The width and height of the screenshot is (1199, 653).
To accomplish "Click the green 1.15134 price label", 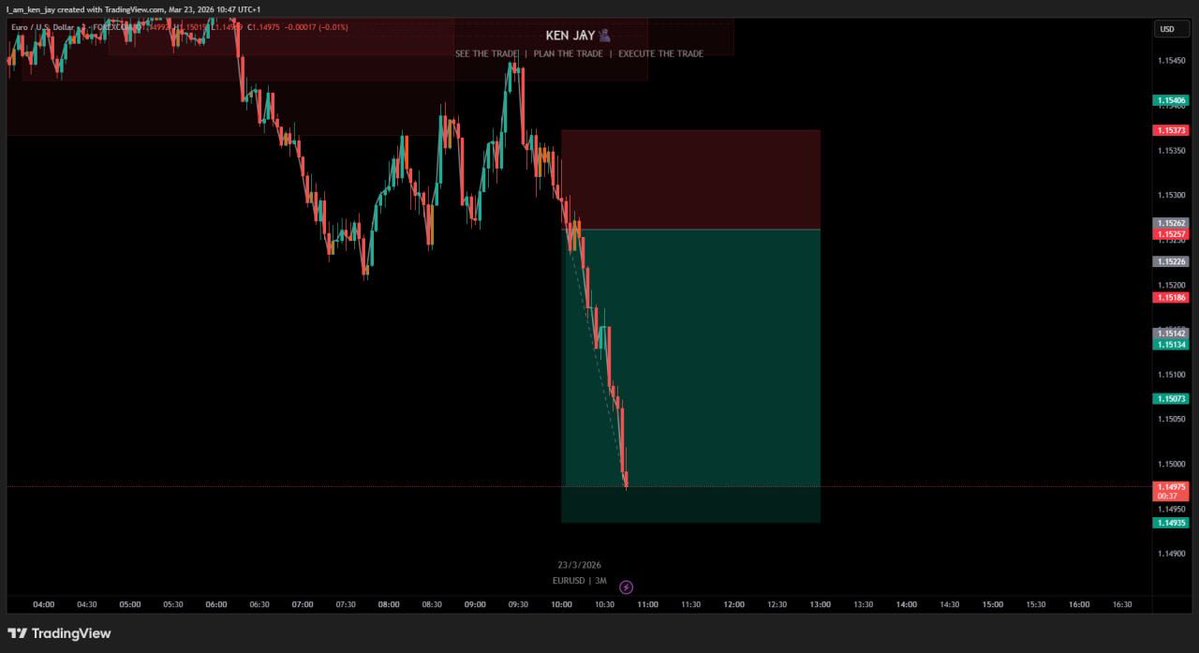I will (1171, 345).
